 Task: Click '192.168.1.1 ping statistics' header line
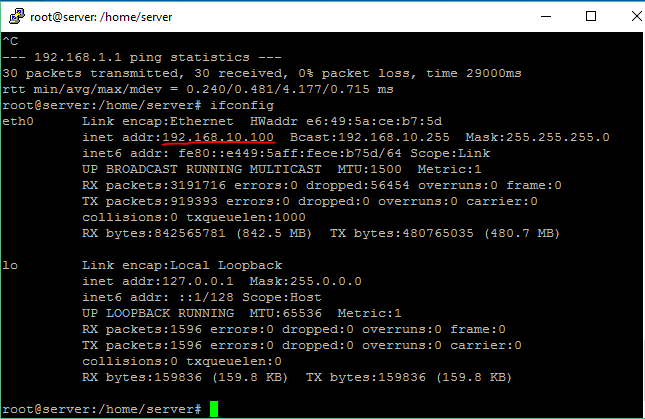pos(142,57)
